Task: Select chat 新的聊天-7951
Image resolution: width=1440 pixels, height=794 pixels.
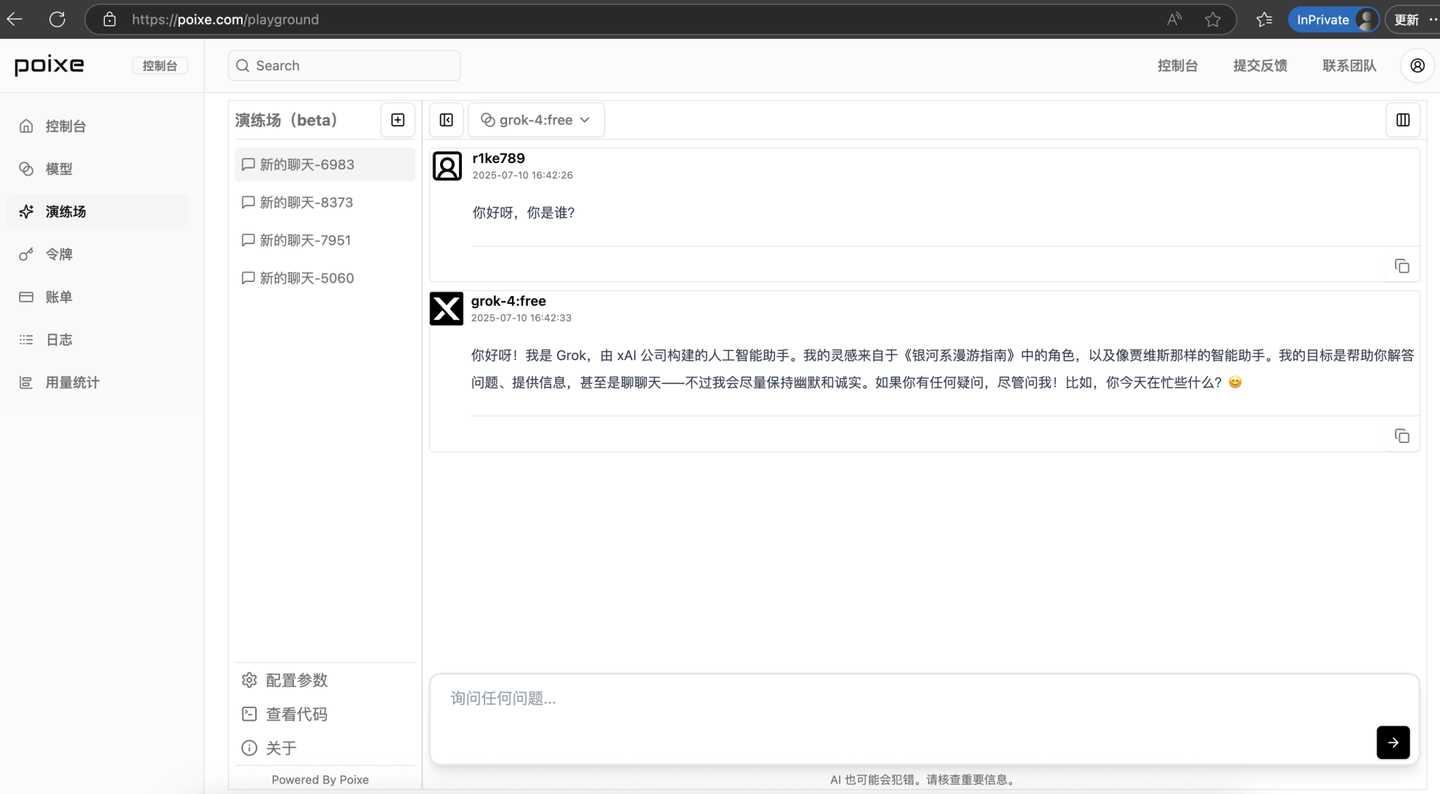Action: [325, 240]
